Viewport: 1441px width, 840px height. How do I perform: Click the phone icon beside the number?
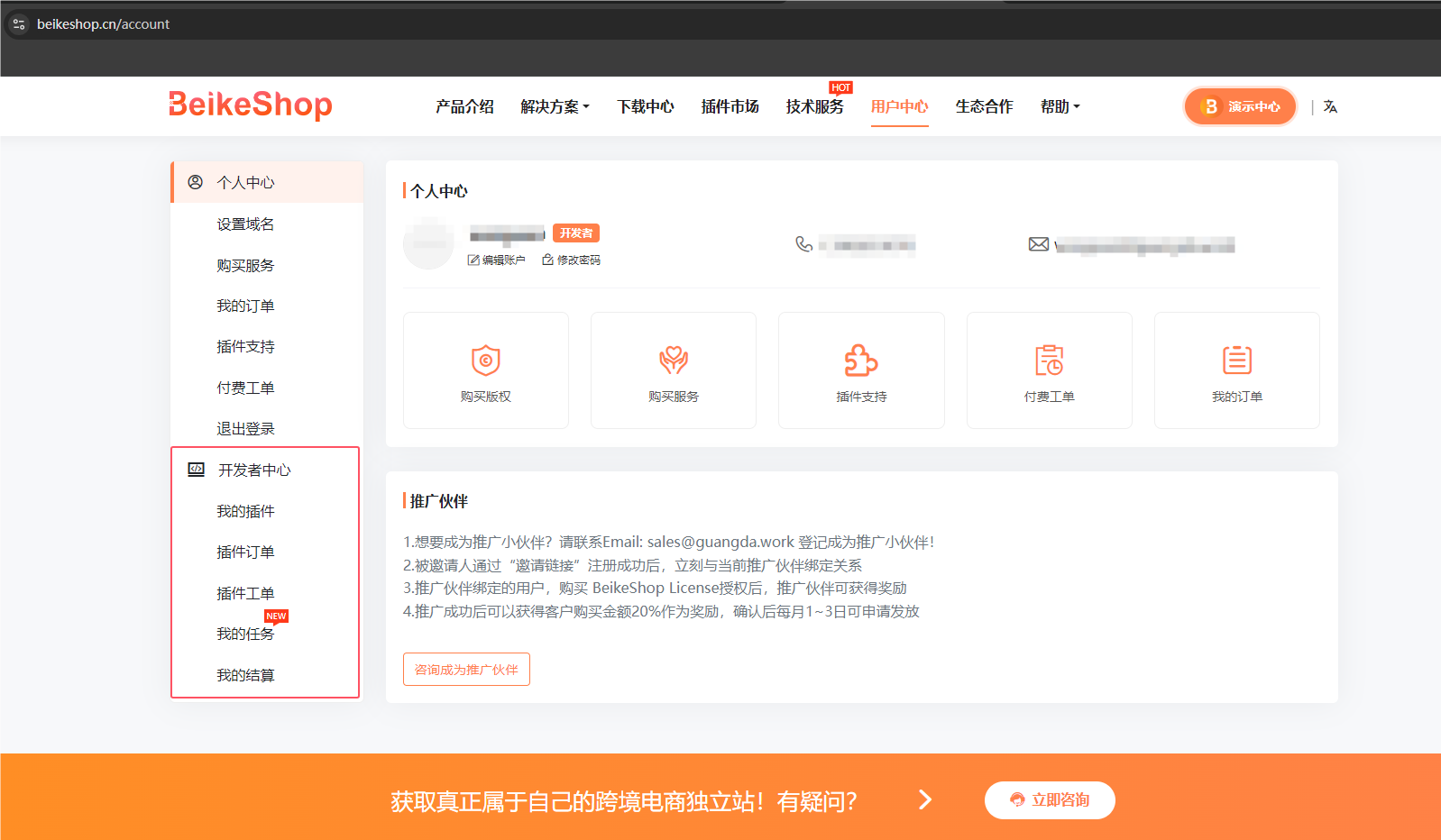coord(803,244)
